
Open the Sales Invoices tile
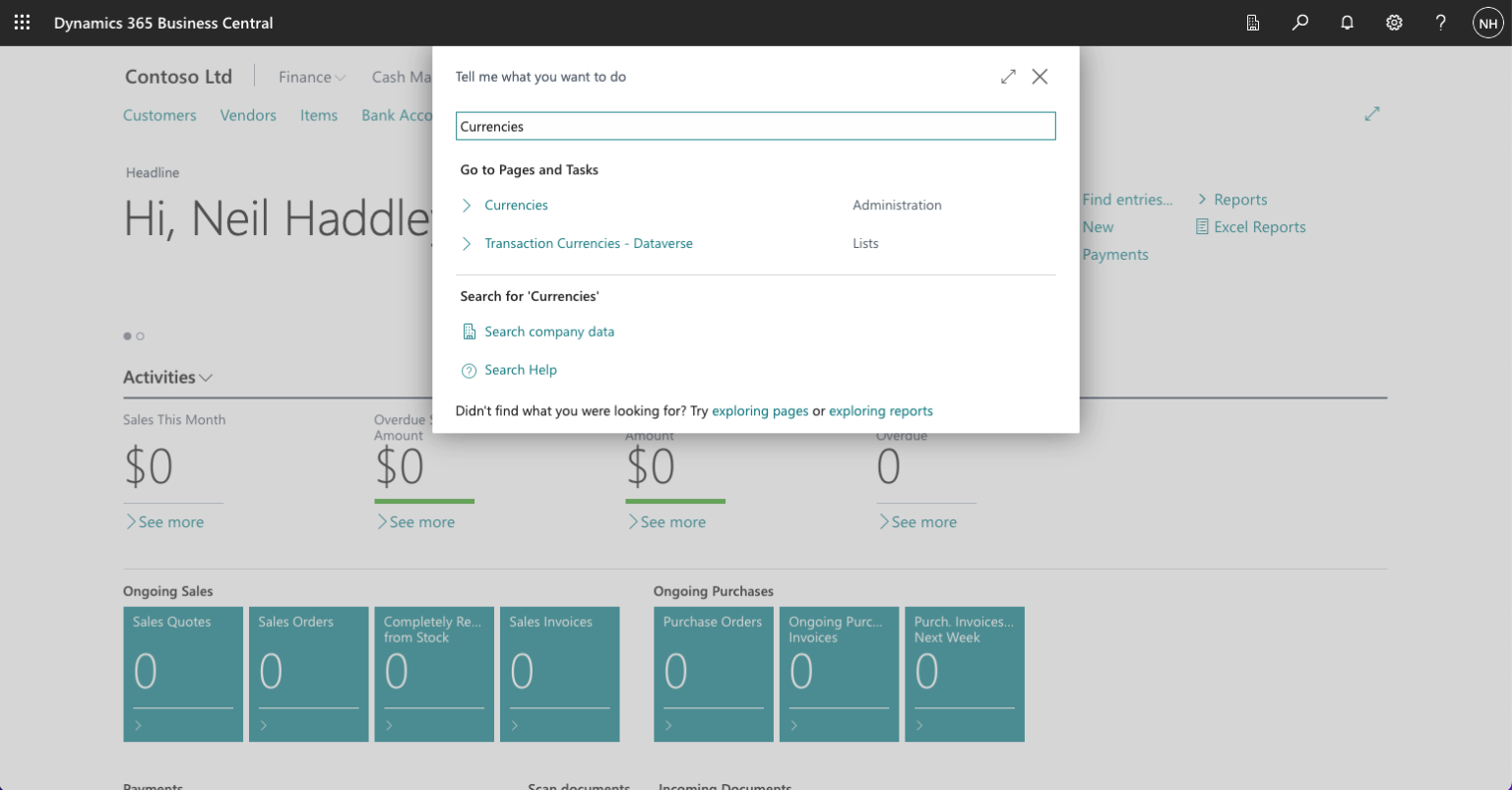pyautogui.click(x=560, y=674)
